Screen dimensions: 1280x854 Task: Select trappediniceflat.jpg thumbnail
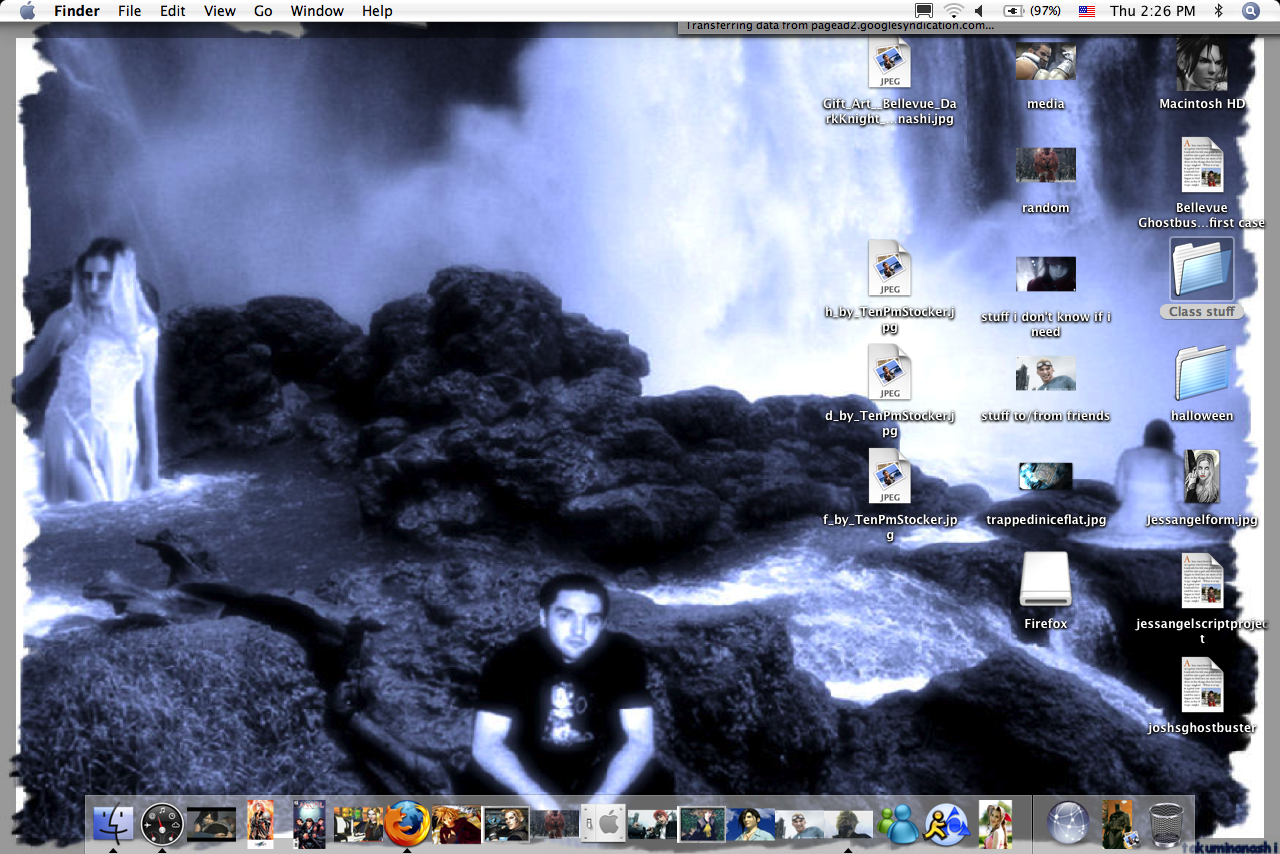[x=1045, y=477]
